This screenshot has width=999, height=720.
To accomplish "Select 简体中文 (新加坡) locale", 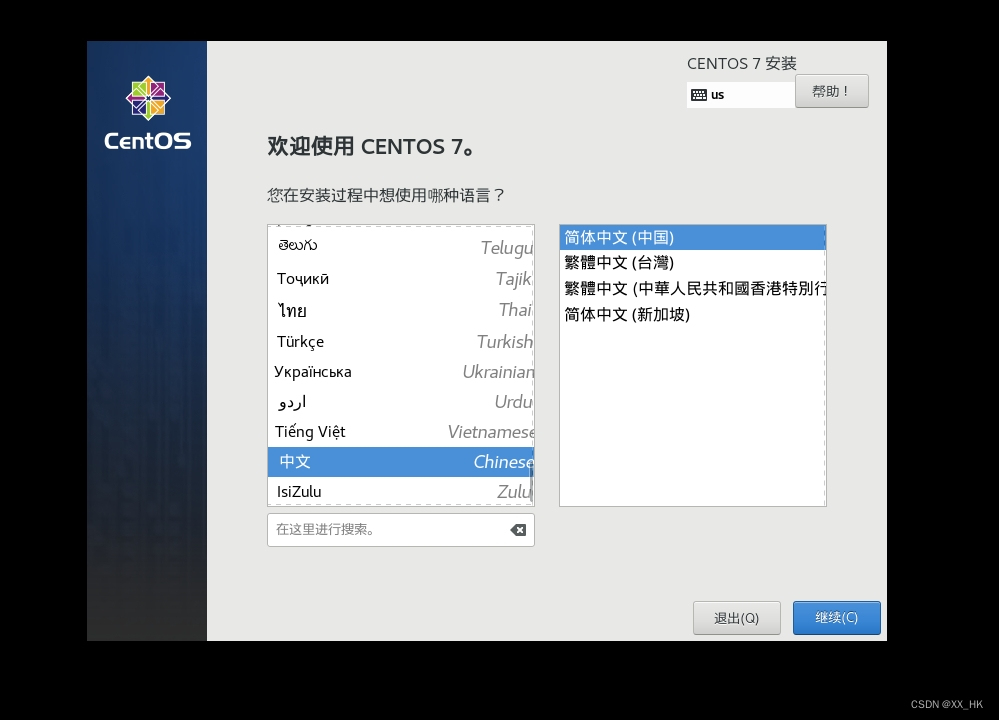I will click(693, 314).
